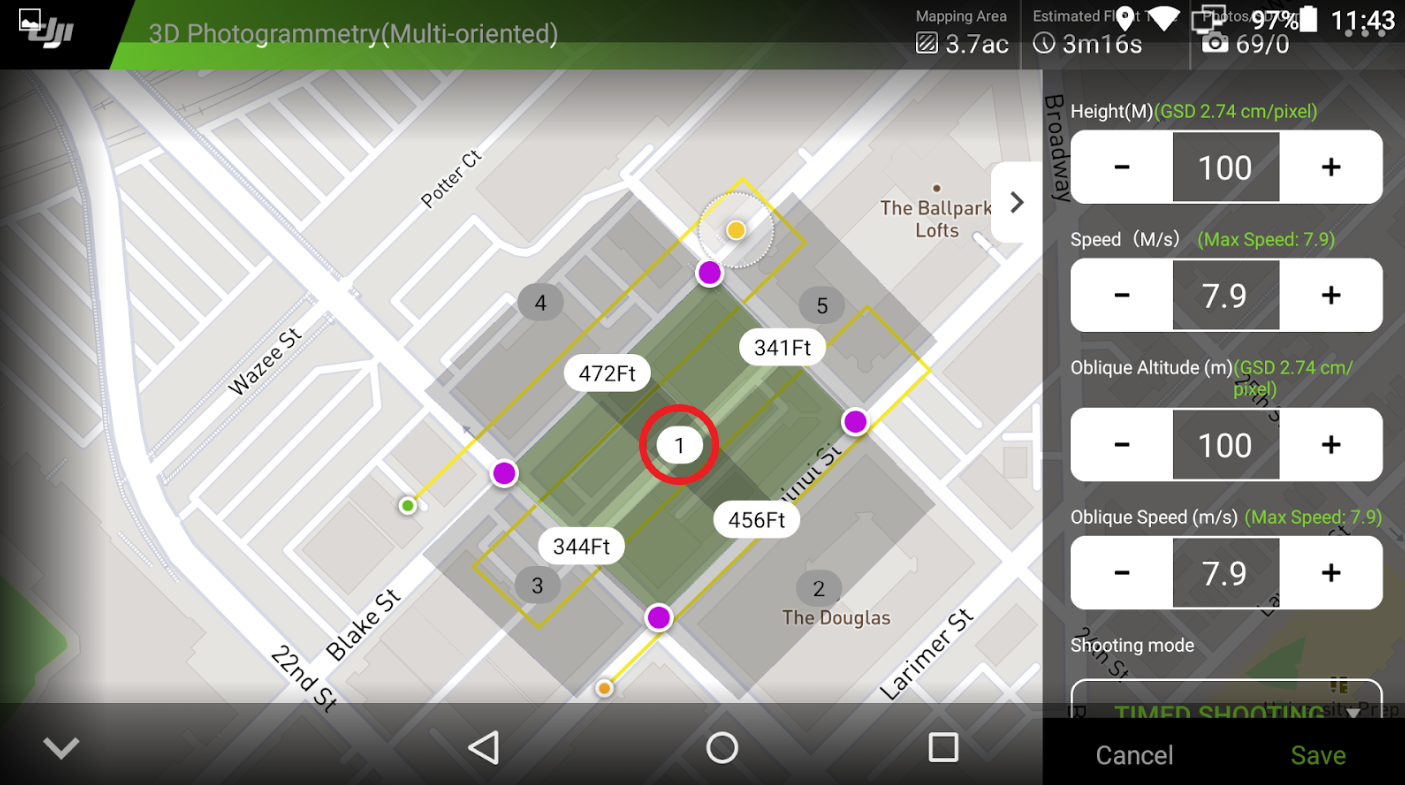The height and width of the screenshot is (785, 1405).
Task: Tap the location pin status icon
Action: pyautogui.click(x=1125, y=18)
